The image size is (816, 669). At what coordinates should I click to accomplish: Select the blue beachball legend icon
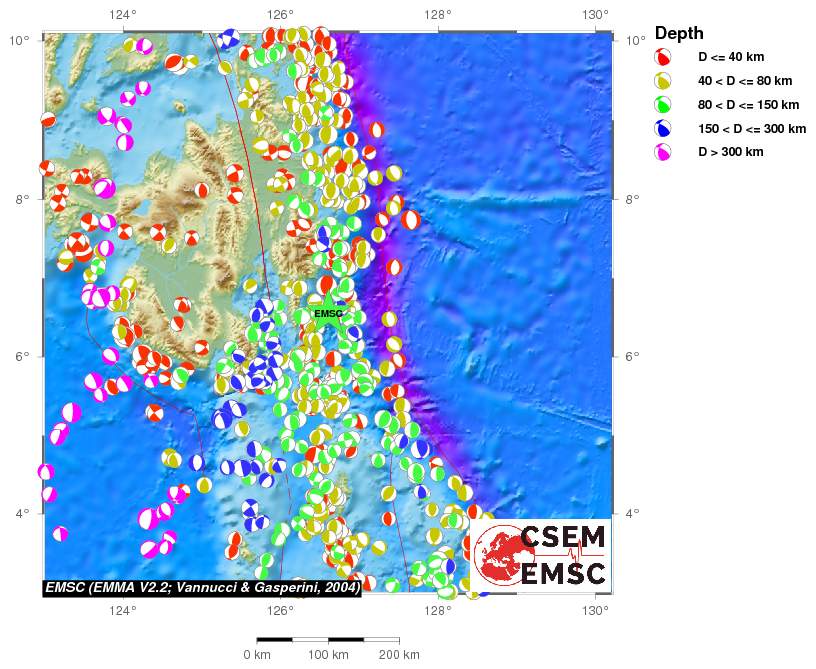pos(661,129)
